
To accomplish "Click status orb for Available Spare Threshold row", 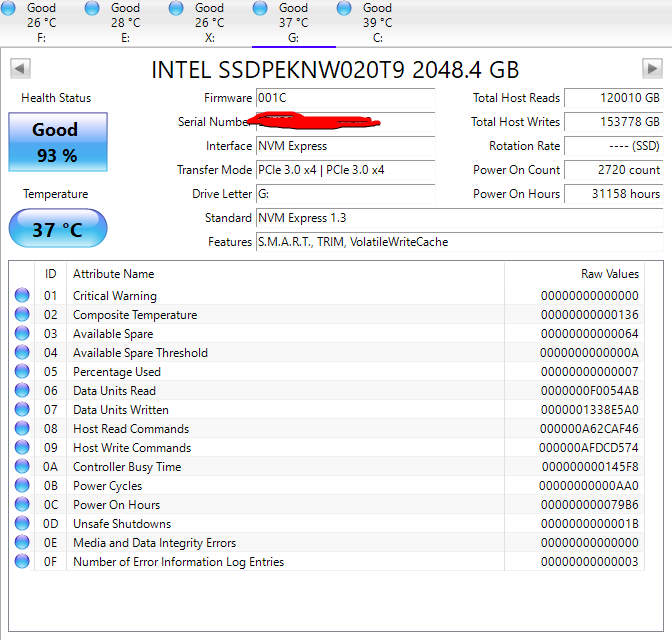I will click(22, 352).
